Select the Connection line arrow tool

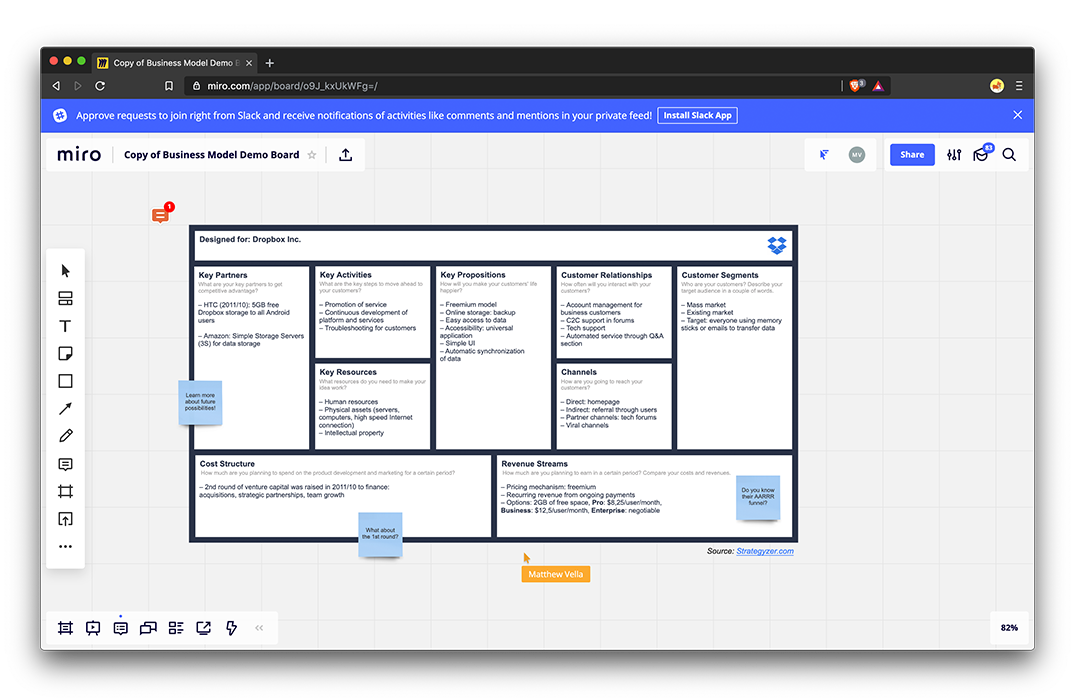coord(66,408)
